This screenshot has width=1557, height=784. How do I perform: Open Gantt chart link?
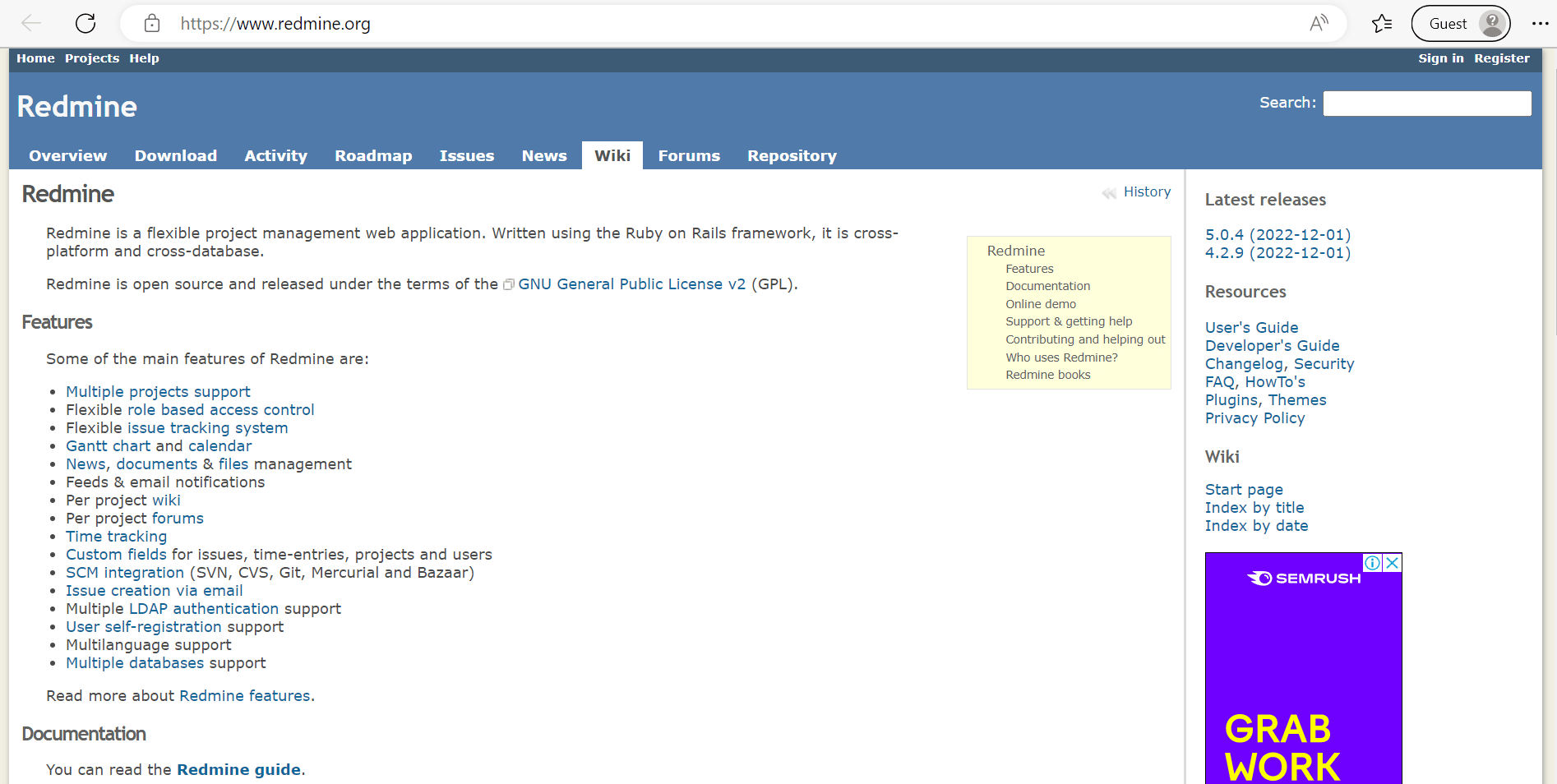108,446
